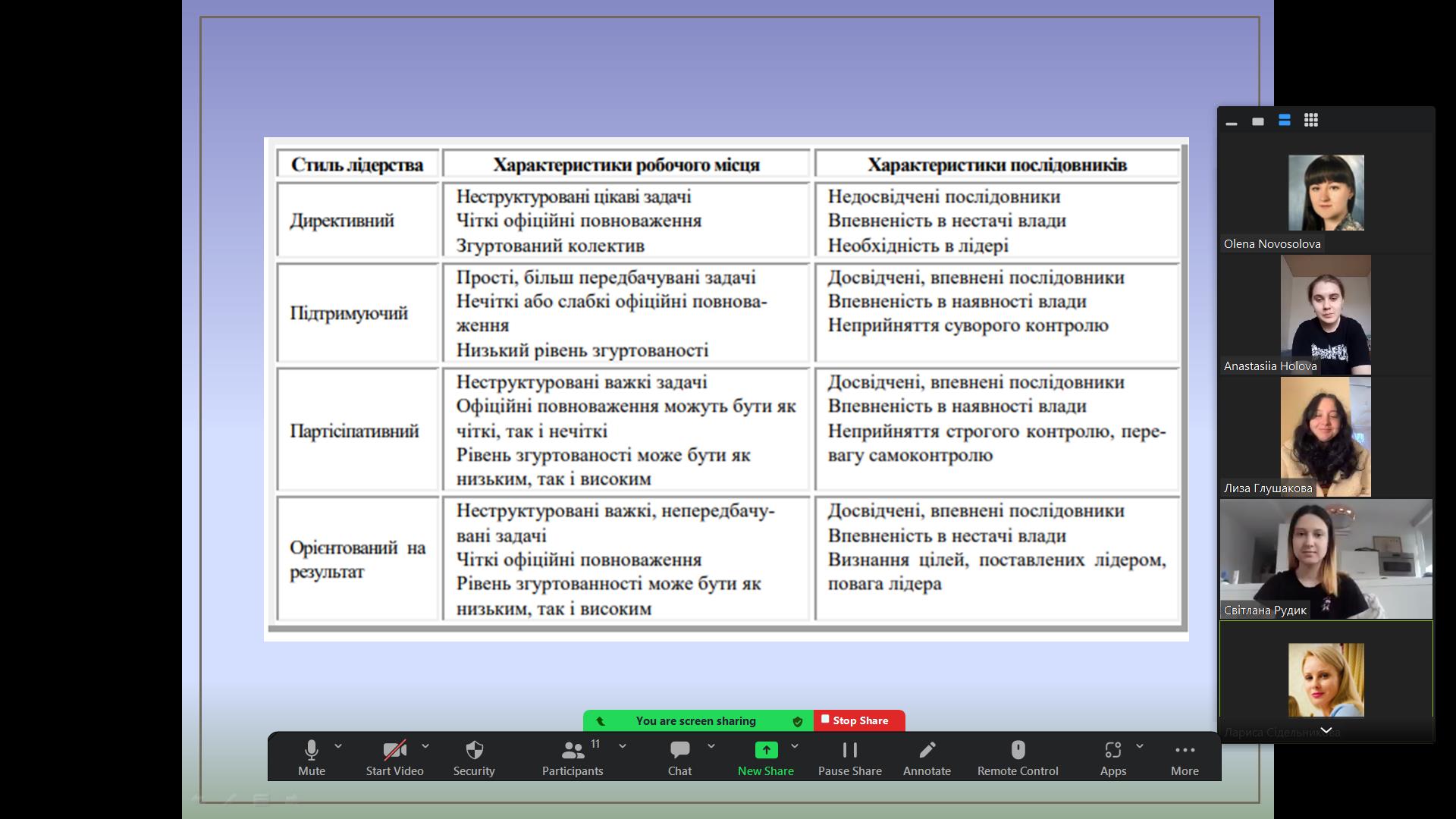This screenshot has height=819, width=1456.
Task: Click the 'Підтримуючий' row label
Action: [349, 313]
